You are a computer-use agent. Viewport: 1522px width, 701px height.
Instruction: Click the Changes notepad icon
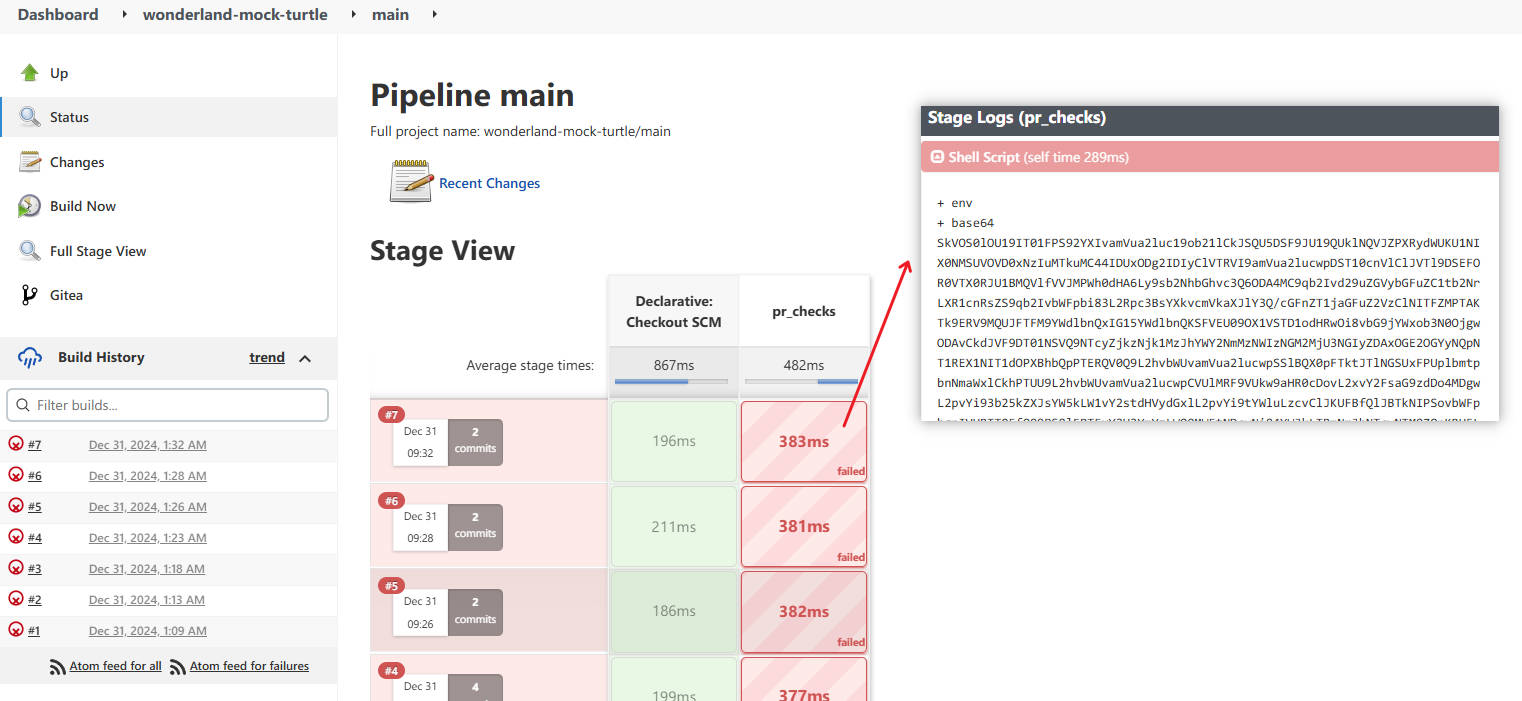pyautogui.click(x=30, y=161)
